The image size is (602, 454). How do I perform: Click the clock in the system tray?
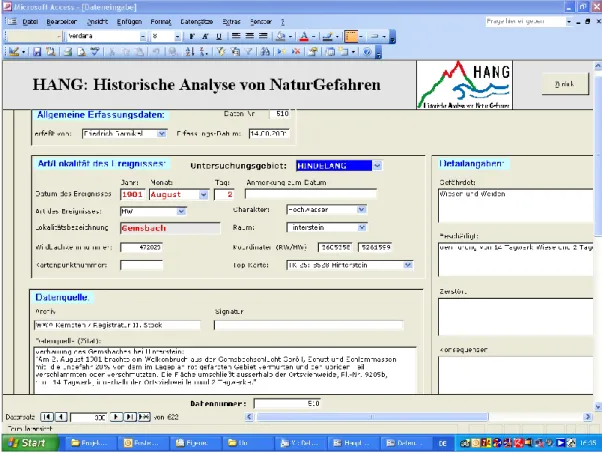tap(588, 443)
